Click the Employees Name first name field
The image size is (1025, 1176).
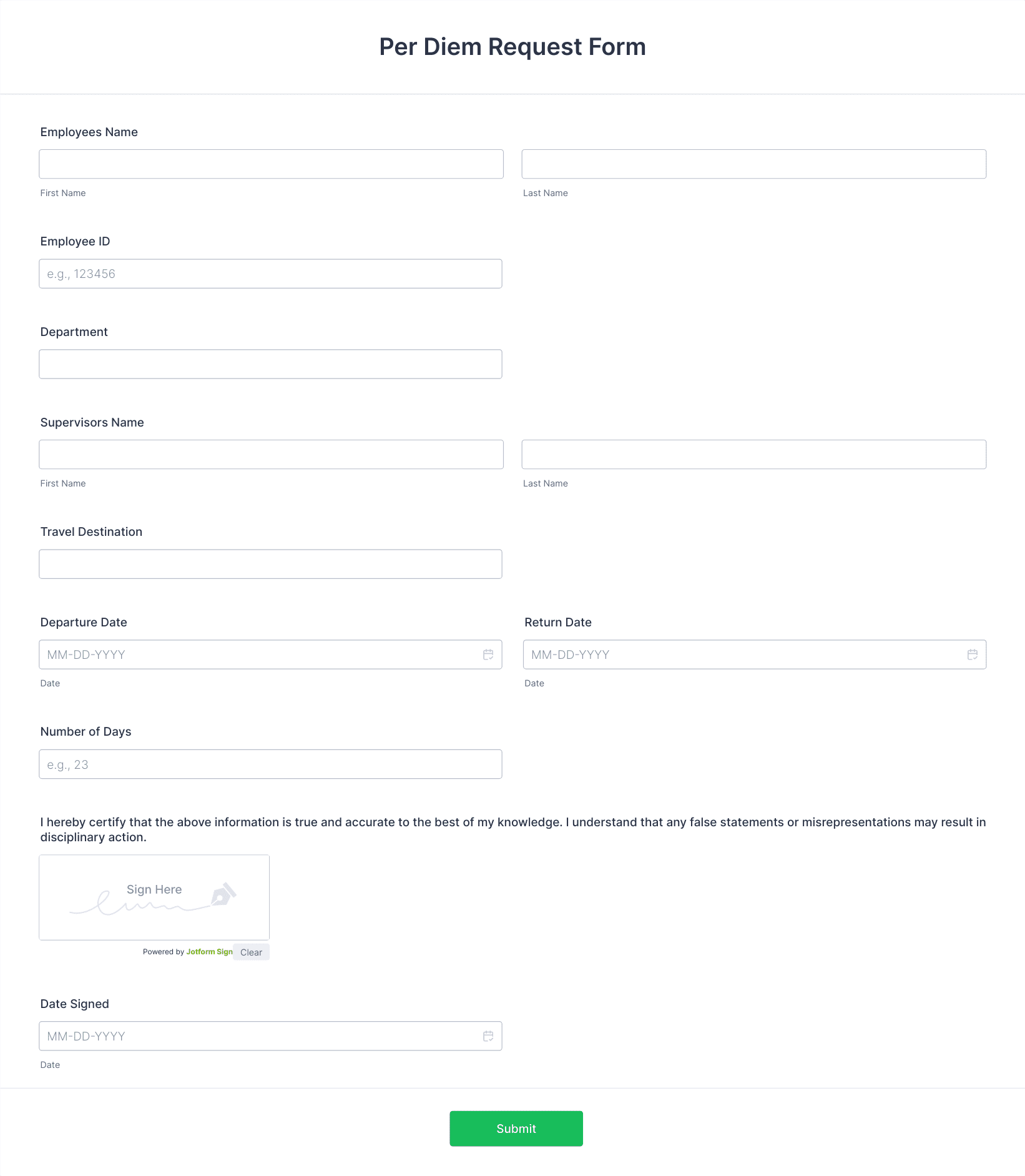[x=271, y=164]
